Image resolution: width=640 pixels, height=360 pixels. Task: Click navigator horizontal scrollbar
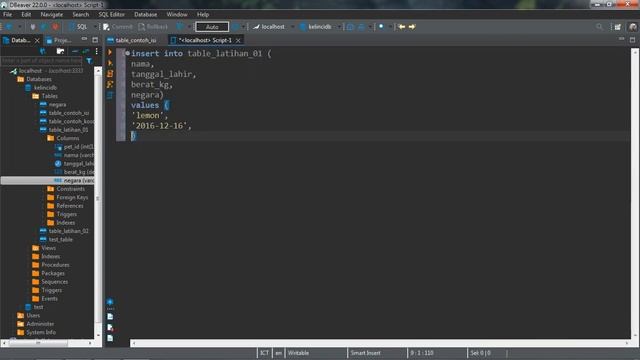click(47, 343)
